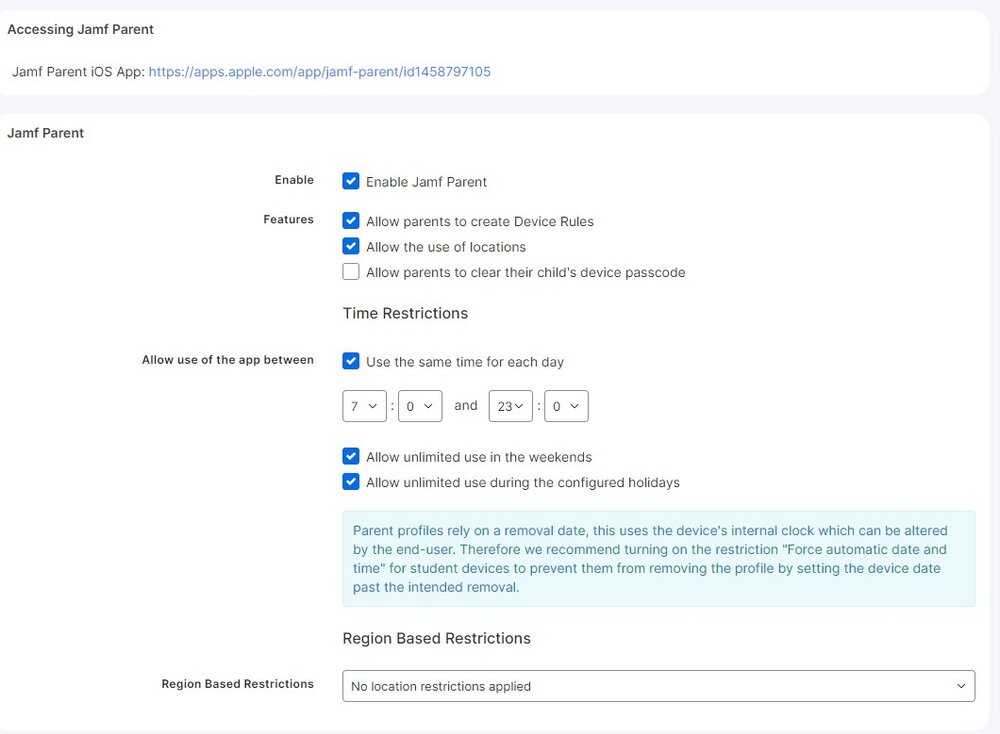This screenshot has height=734, width=1000.
Task: Expand the Region Based Restrictions dropdown
Action: tap(658, 686)
